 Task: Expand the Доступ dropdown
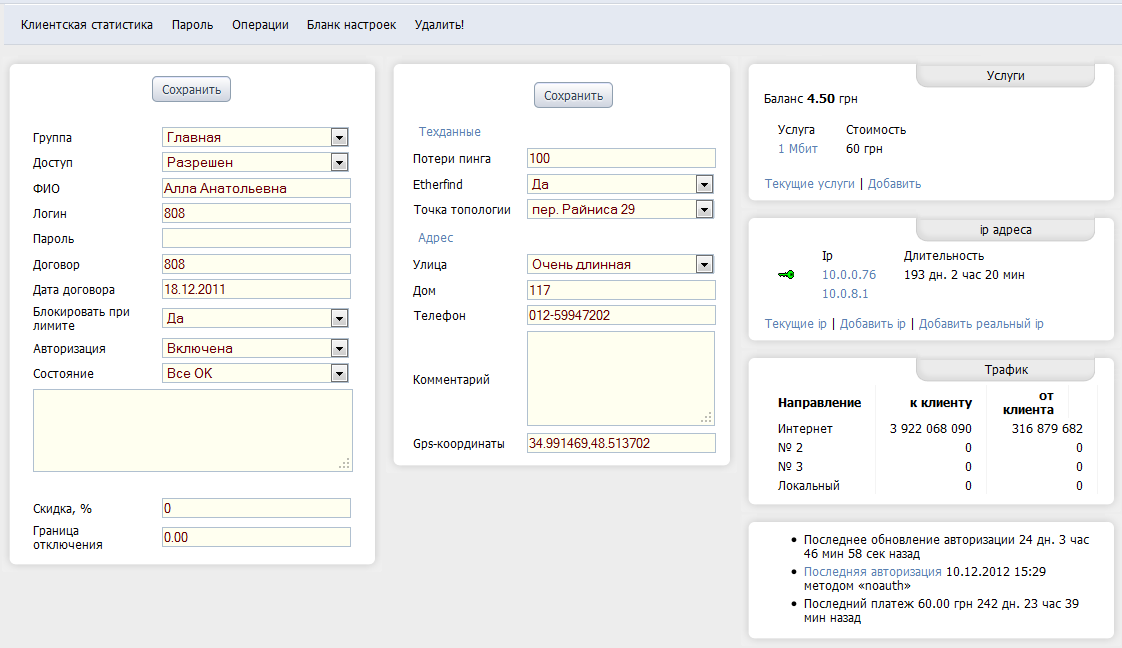(x=339, y=162)
